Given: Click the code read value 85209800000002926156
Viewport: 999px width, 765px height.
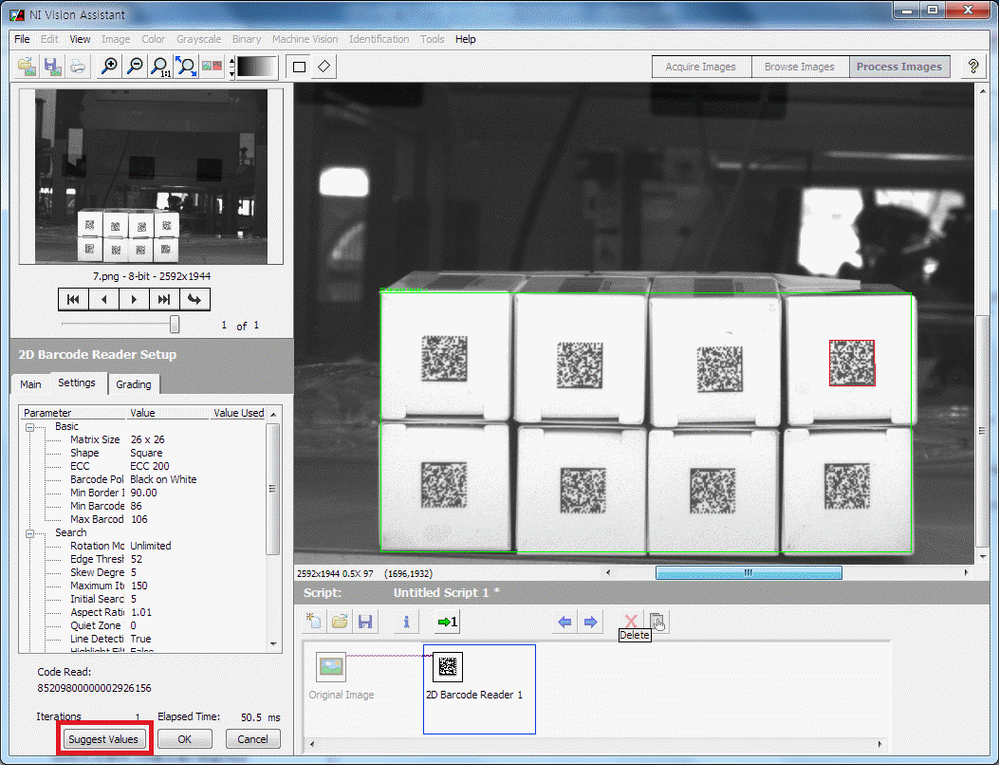Looking at the screenshot, I should pos(94,688).
